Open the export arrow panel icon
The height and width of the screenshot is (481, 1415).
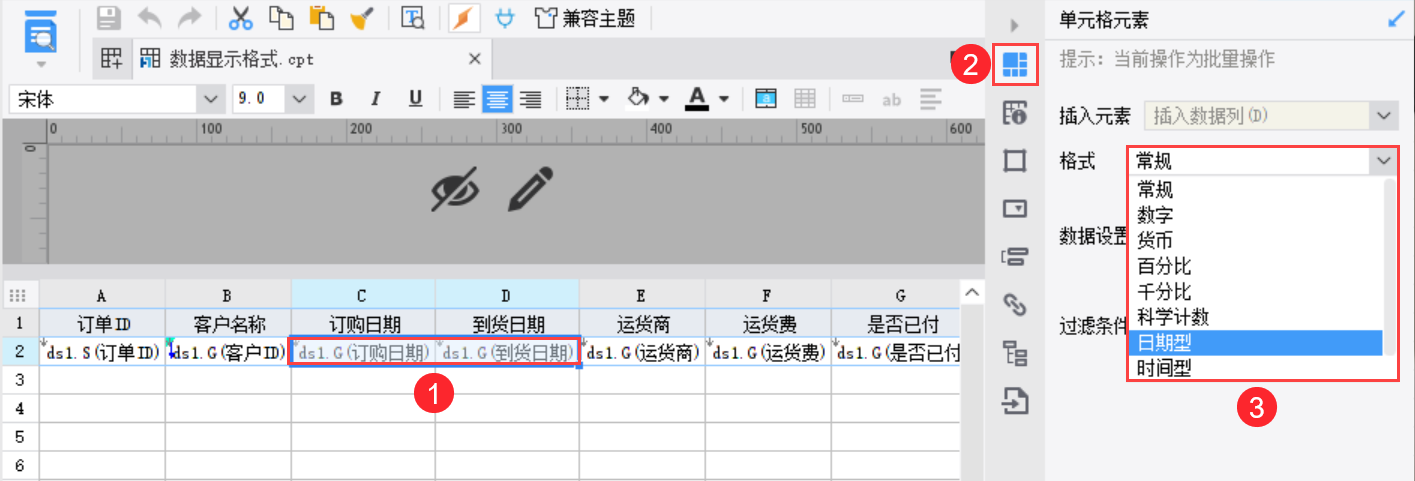(1015, 401)
